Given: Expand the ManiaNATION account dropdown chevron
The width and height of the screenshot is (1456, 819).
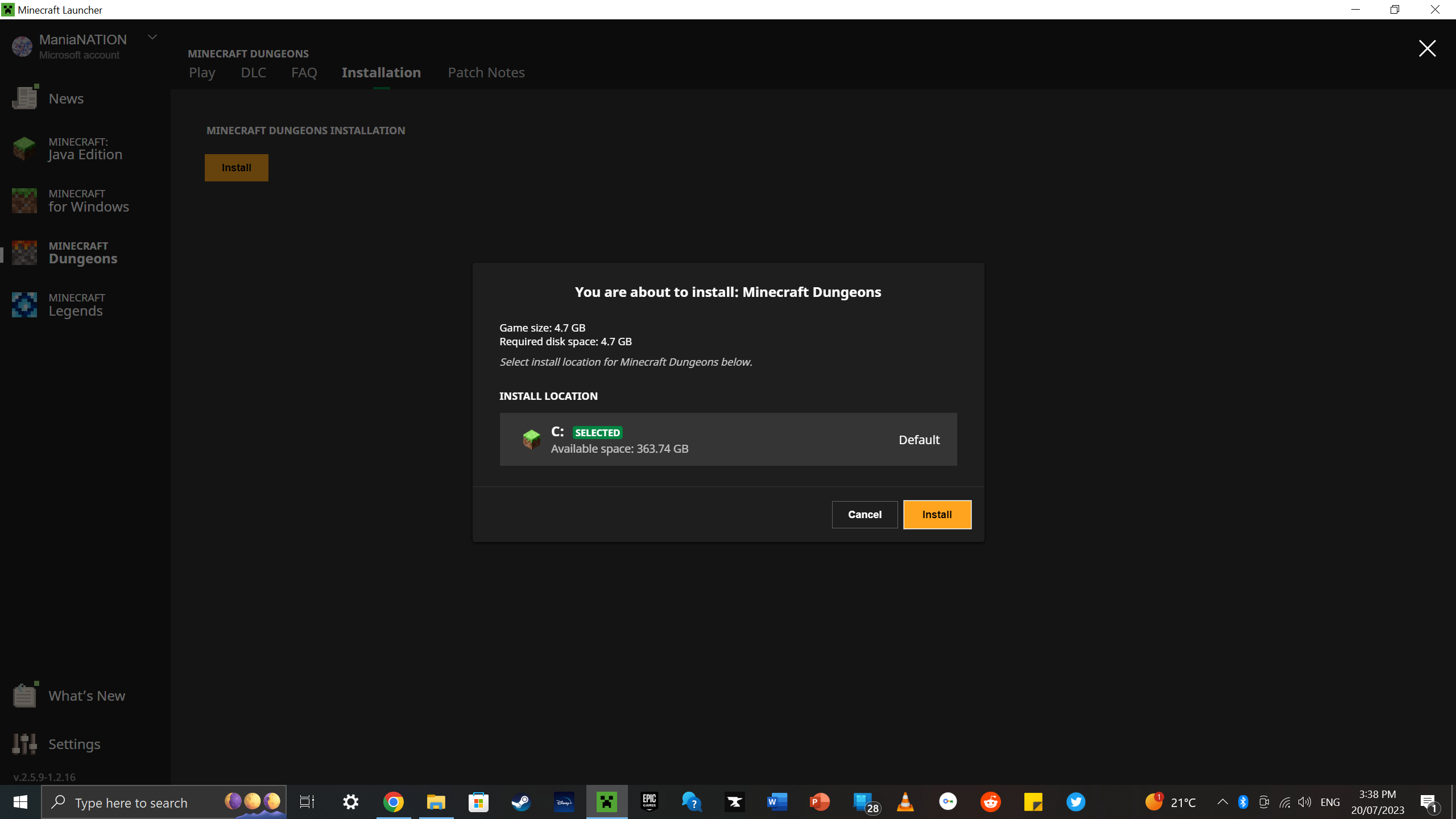Looking at the screenshot, I should coord(152,38).
